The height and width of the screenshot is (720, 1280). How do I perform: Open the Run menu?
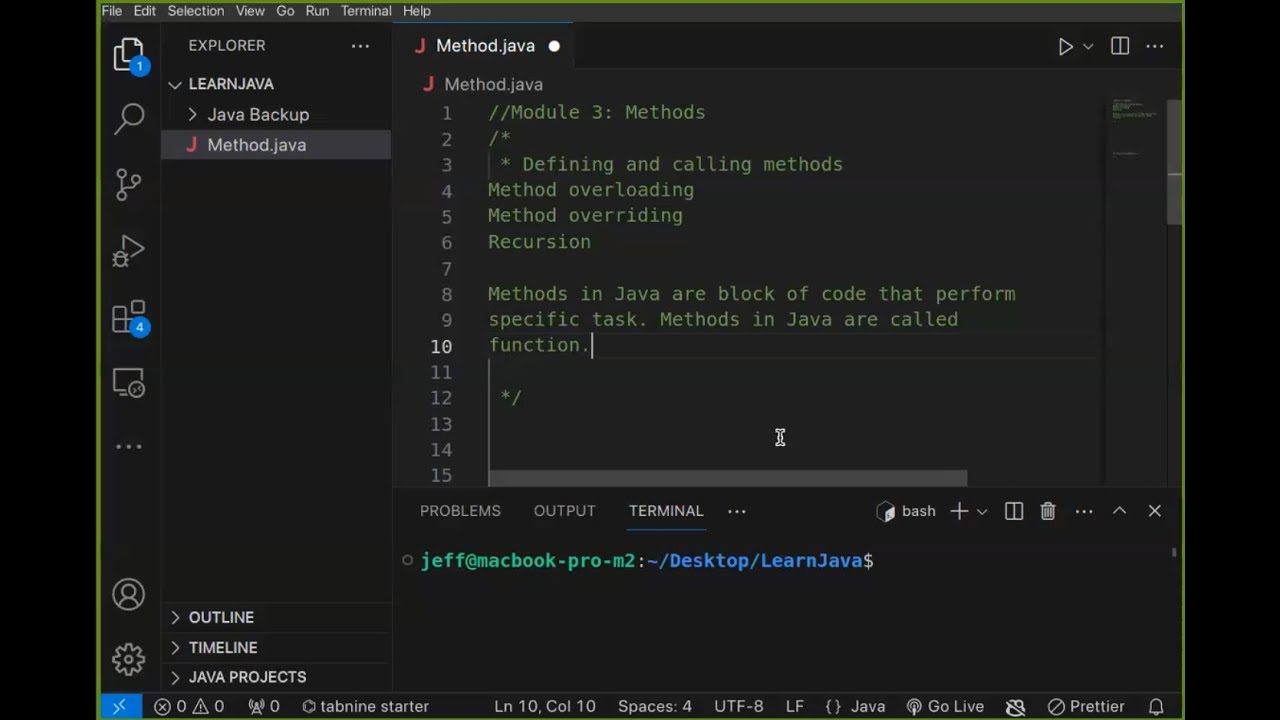click(x=317, y=11)
